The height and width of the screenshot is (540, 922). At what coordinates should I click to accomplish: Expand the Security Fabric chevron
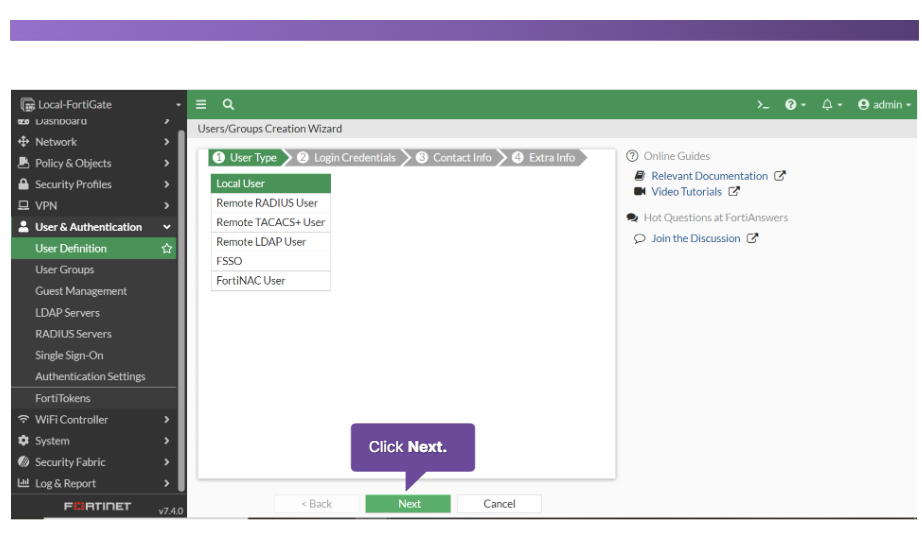167,462
